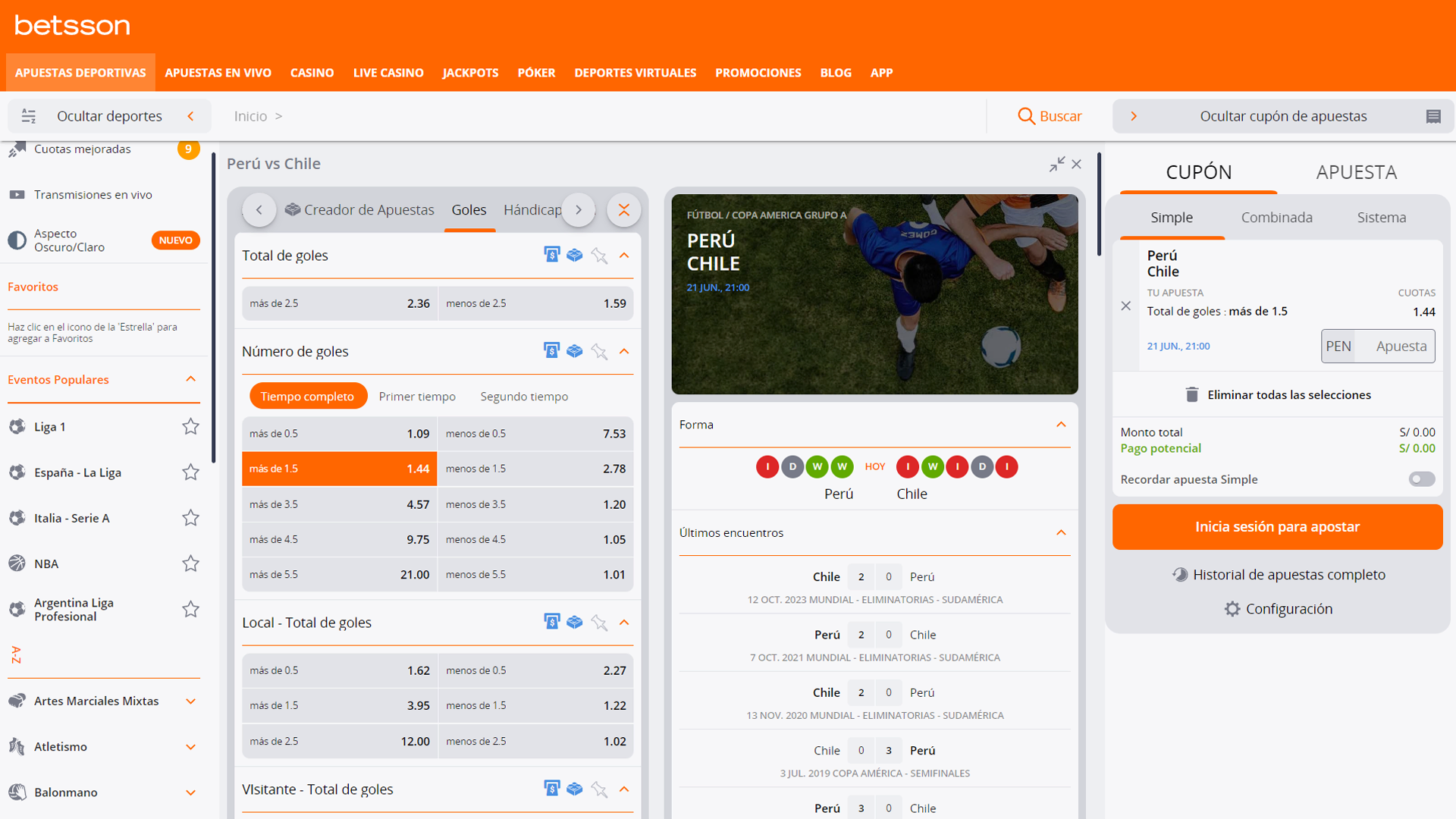This screenshot has height=819, width=1456.
Task: Select menos de 1.5 at 2.78
Action: tap(536, 469)
